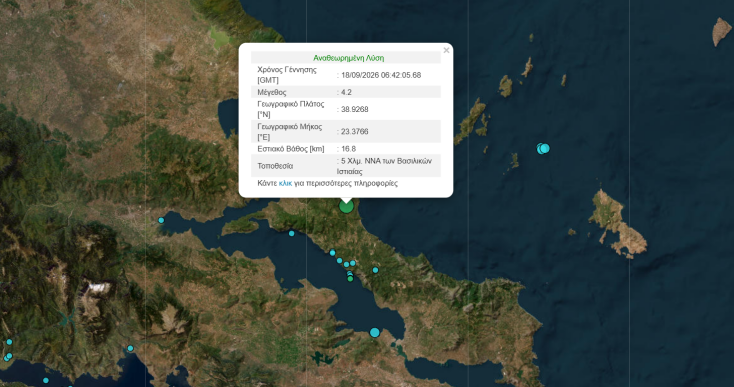The width and height of the screenshot is (734, 387).
Task: Close the earthquake info popup
Action: point(446,50)
